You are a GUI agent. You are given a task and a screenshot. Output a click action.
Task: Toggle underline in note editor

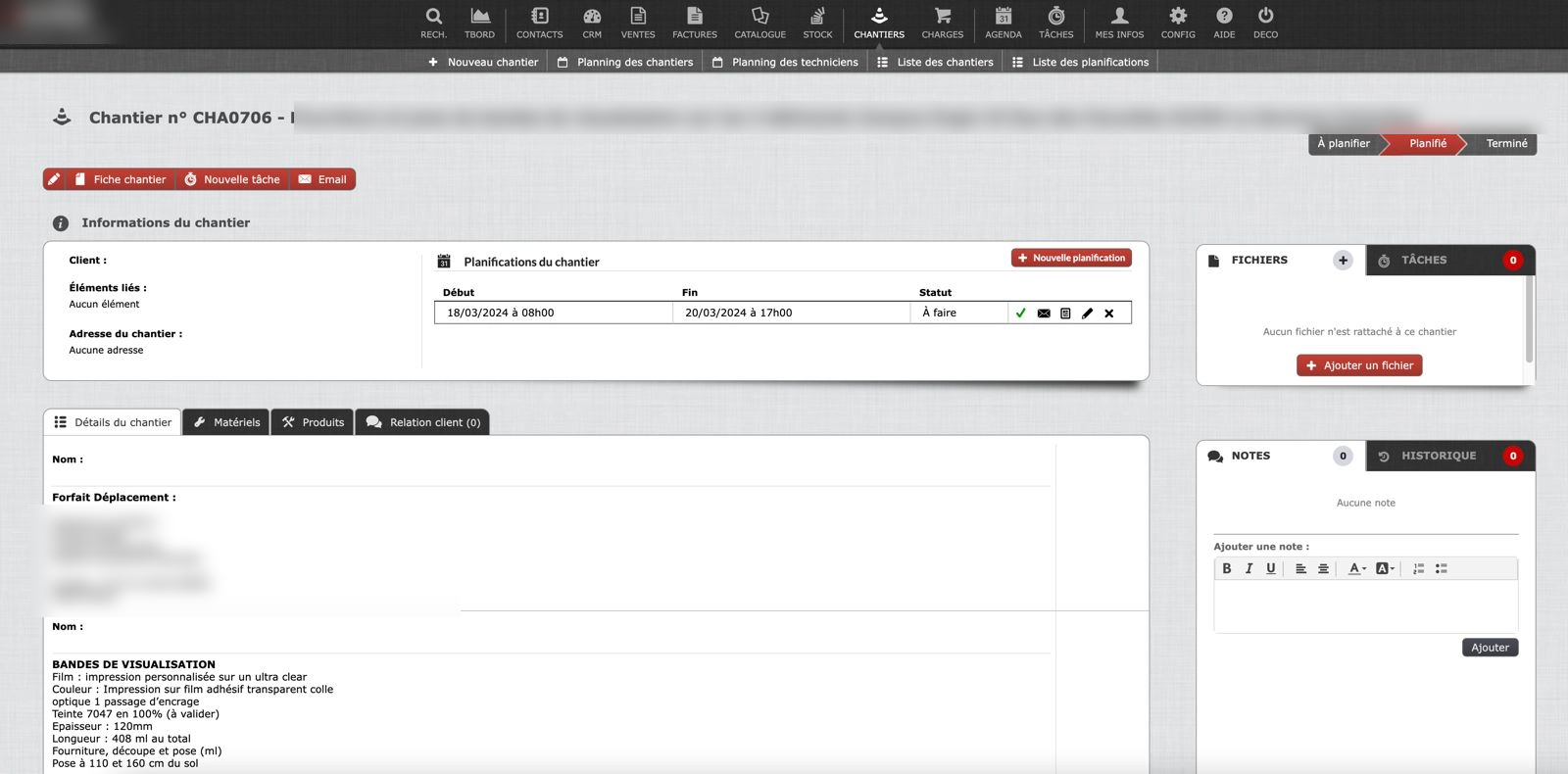click(x=1271, y=568)
